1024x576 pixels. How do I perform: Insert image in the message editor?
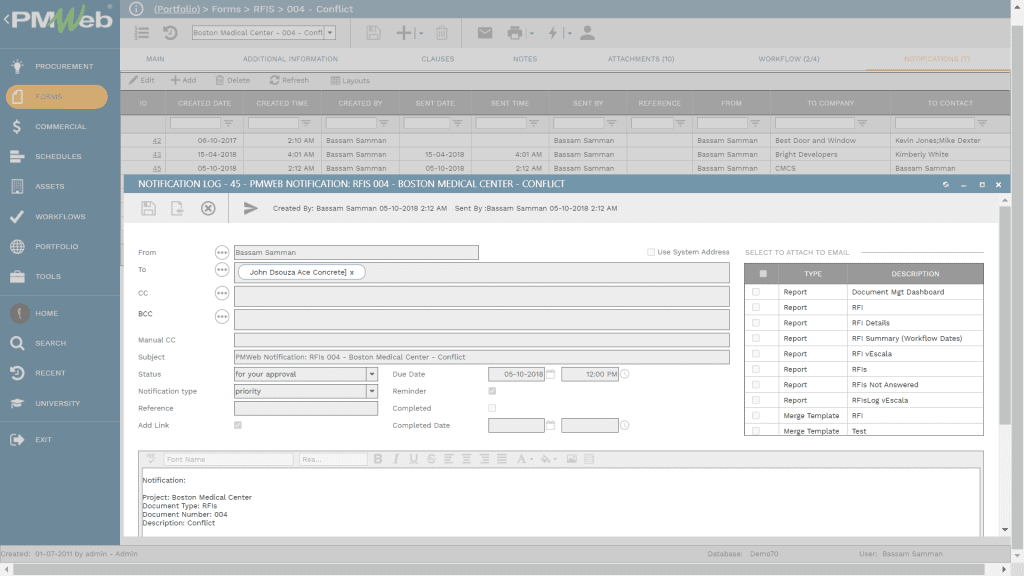click(571, 459)
